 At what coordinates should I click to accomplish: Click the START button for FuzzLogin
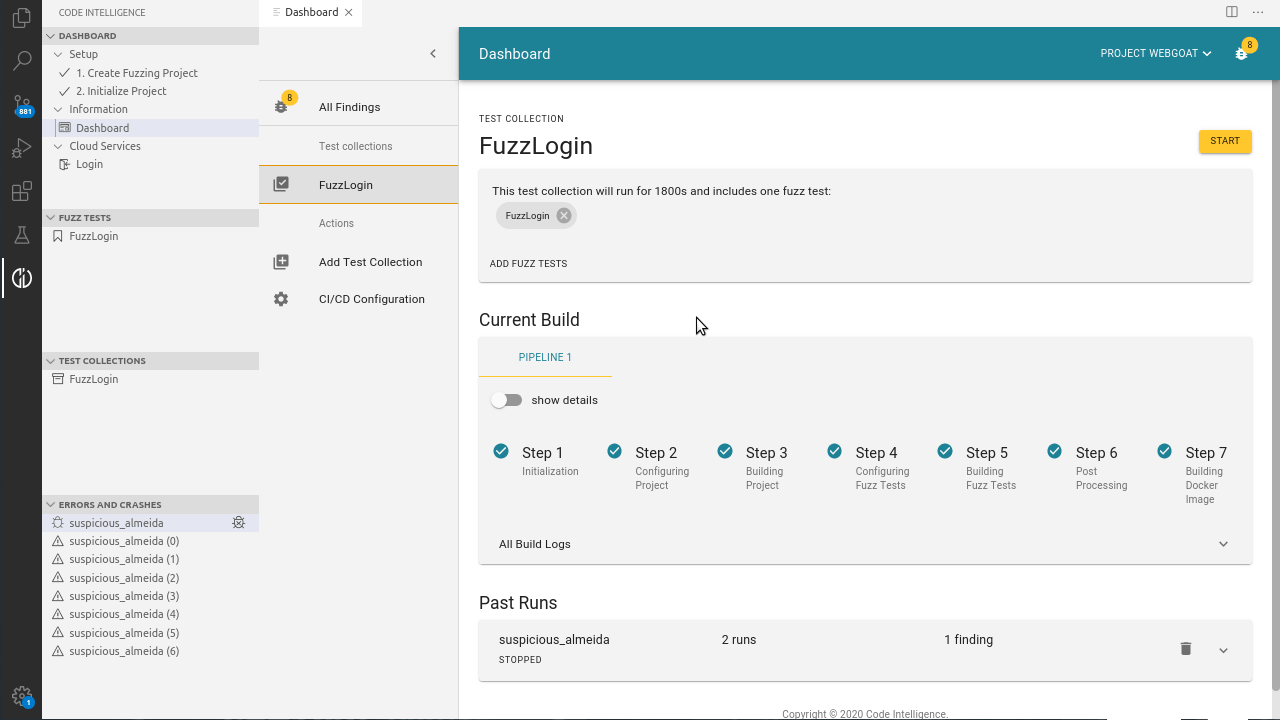pos(1224,141)
